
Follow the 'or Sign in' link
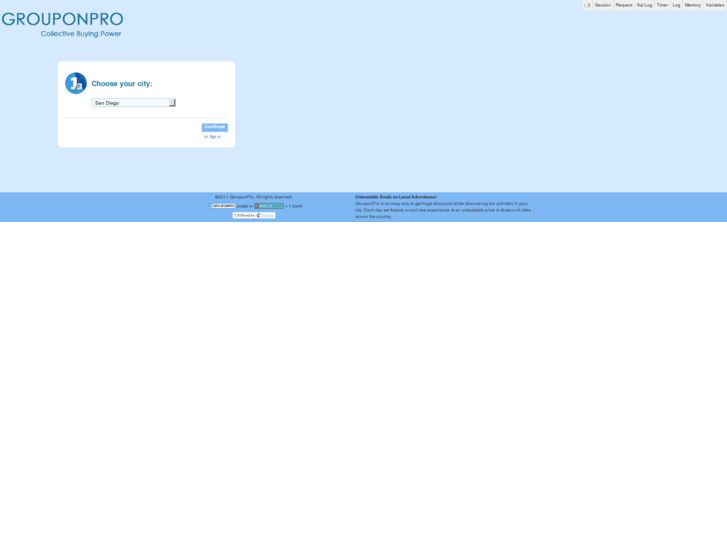point(212,137)
